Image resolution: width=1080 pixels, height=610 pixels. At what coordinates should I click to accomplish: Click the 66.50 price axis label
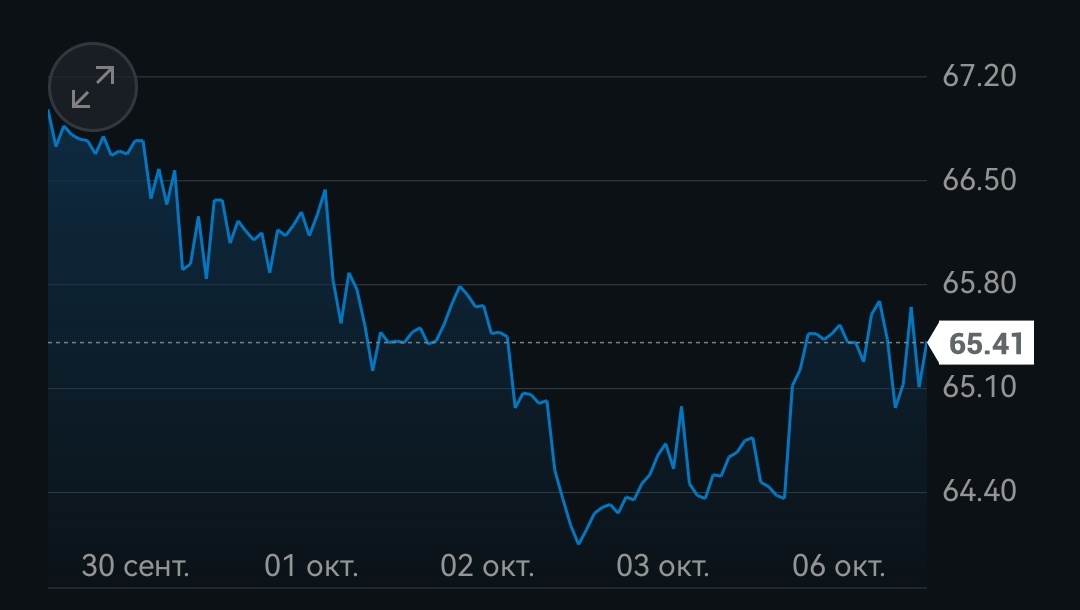[979, 180]
